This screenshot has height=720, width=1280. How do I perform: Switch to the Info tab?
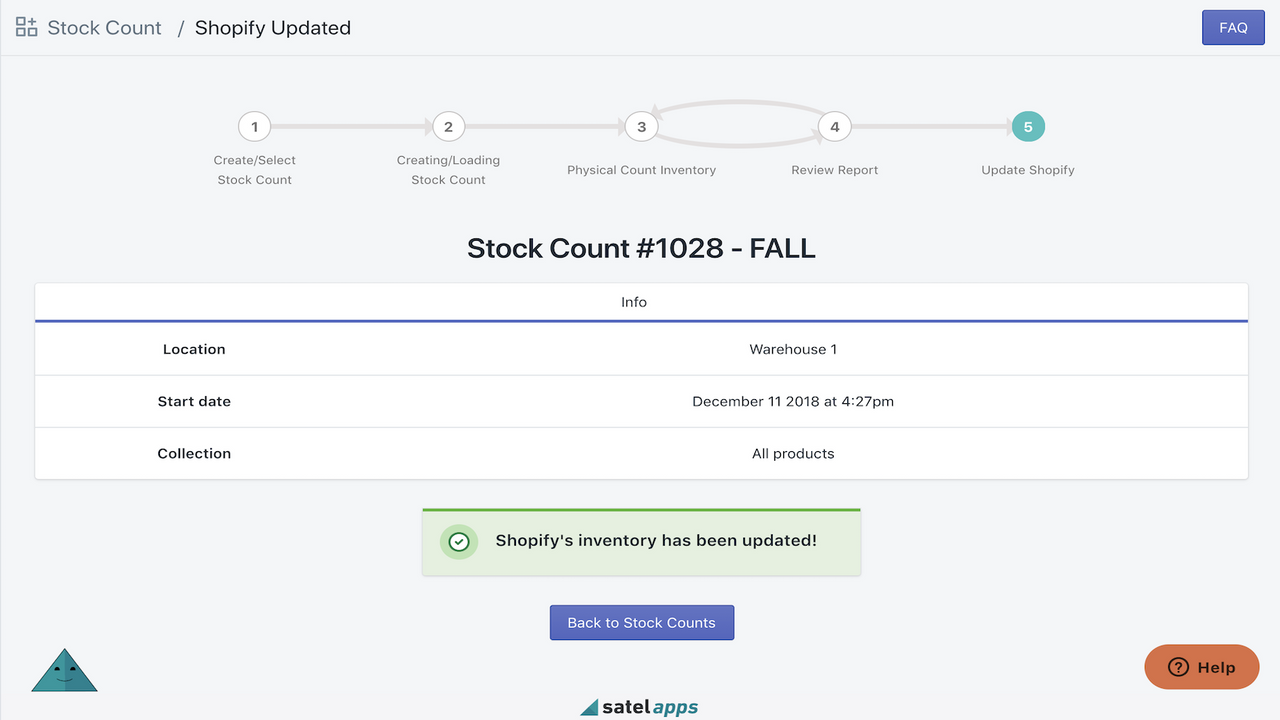(x=634, y=301)
